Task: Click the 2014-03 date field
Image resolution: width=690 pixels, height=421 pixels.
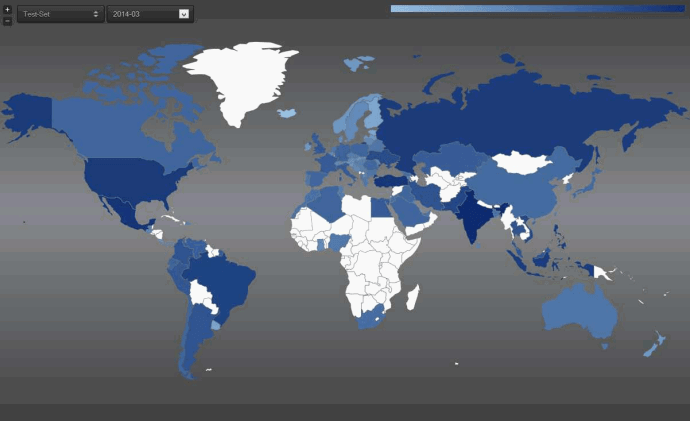Action: [150, 14]
